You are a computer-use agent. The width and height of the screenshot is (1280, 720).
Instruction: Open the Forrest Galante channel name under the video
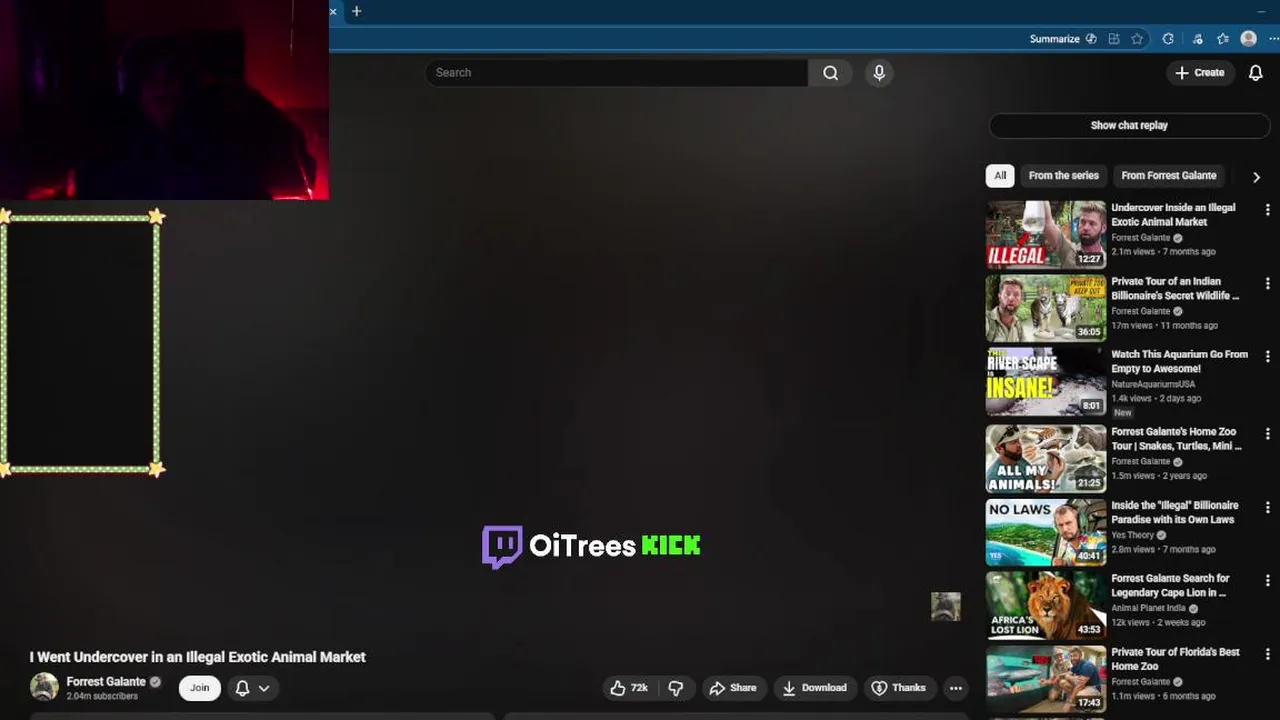pos(106,682)
